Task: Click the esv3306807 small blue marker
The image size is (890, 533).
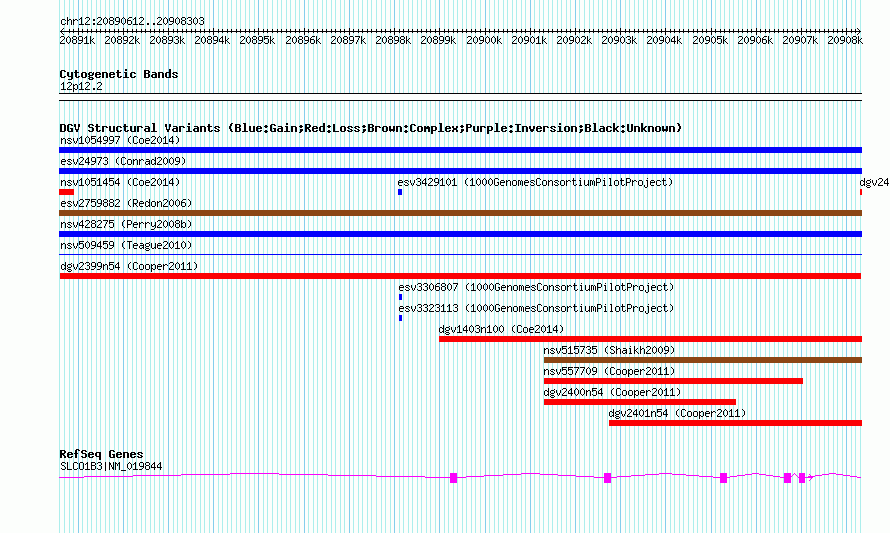Action: (x=401, y=297)
